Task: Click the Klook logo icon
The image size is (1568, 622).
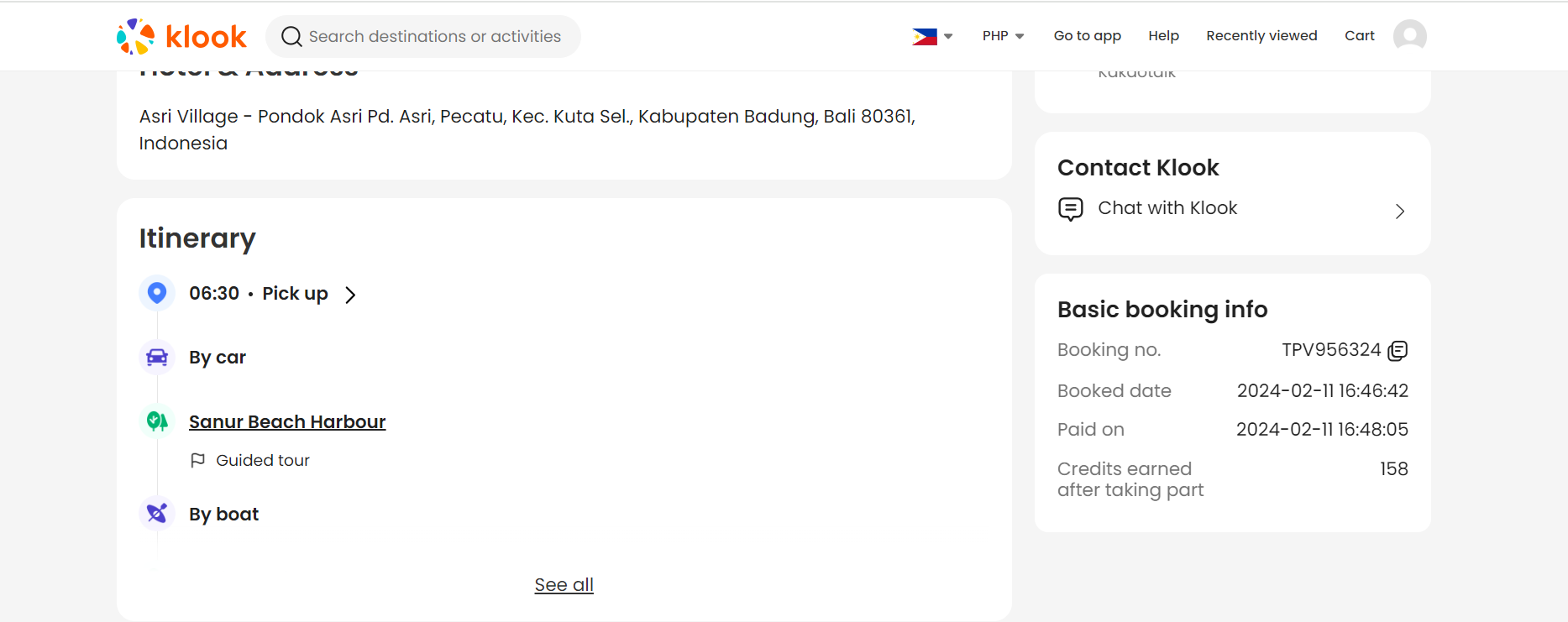Action: click(x=136, y=36)
